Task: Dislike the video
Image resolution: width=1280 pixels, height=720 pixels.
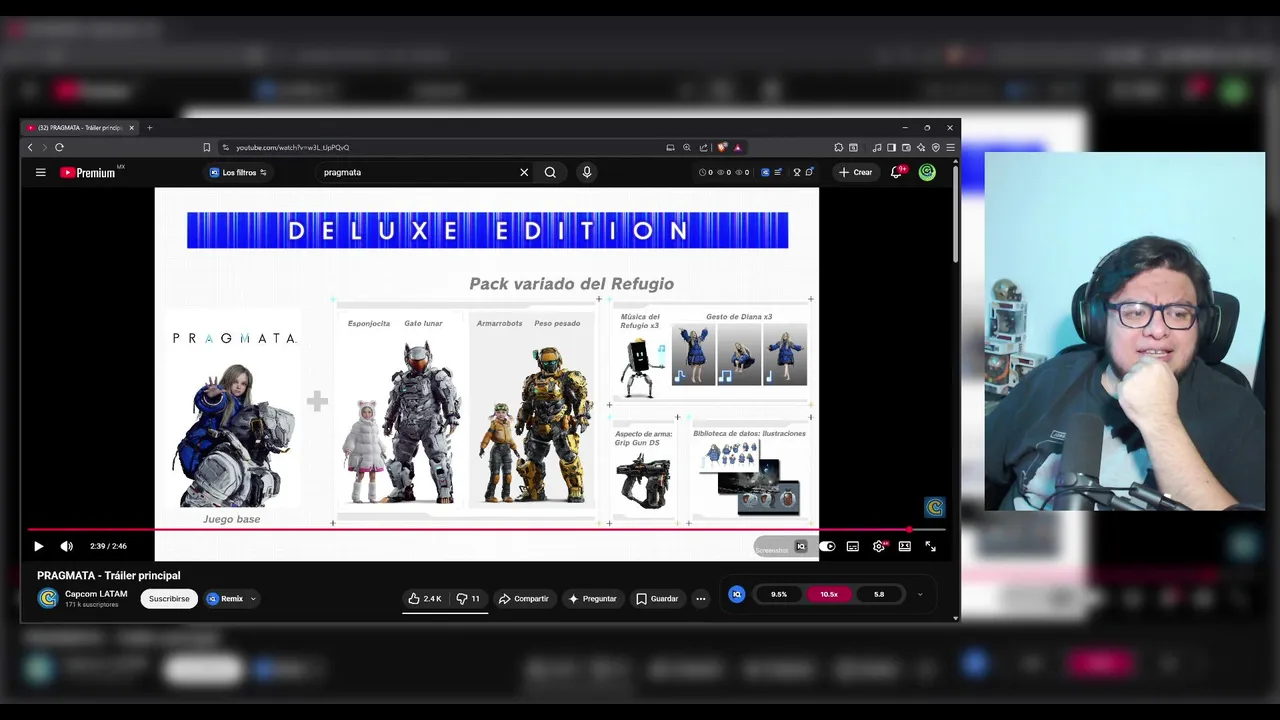Action: [x=468, y=599]
